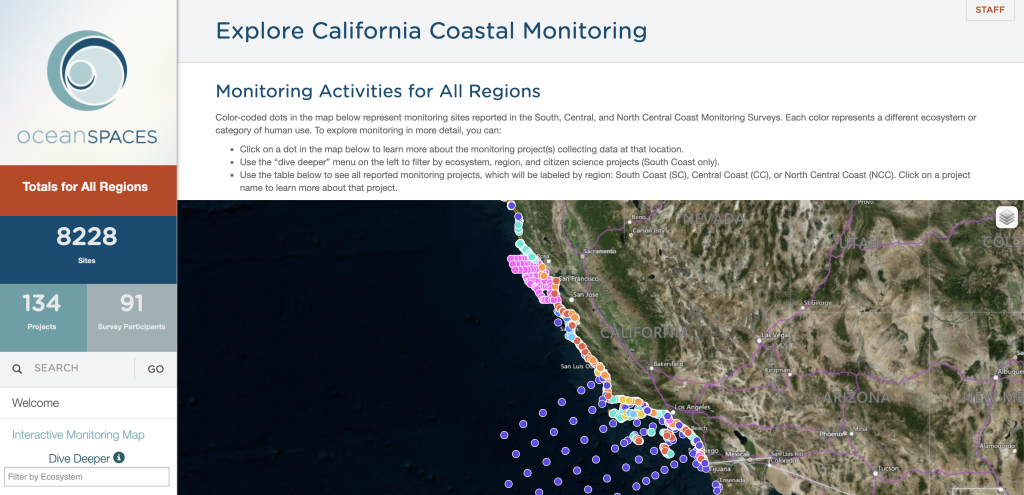Viewport: 1024px width, 495px height.
Task: Open the Filter by Ecosystem dropdown
Action: [88, 477]
